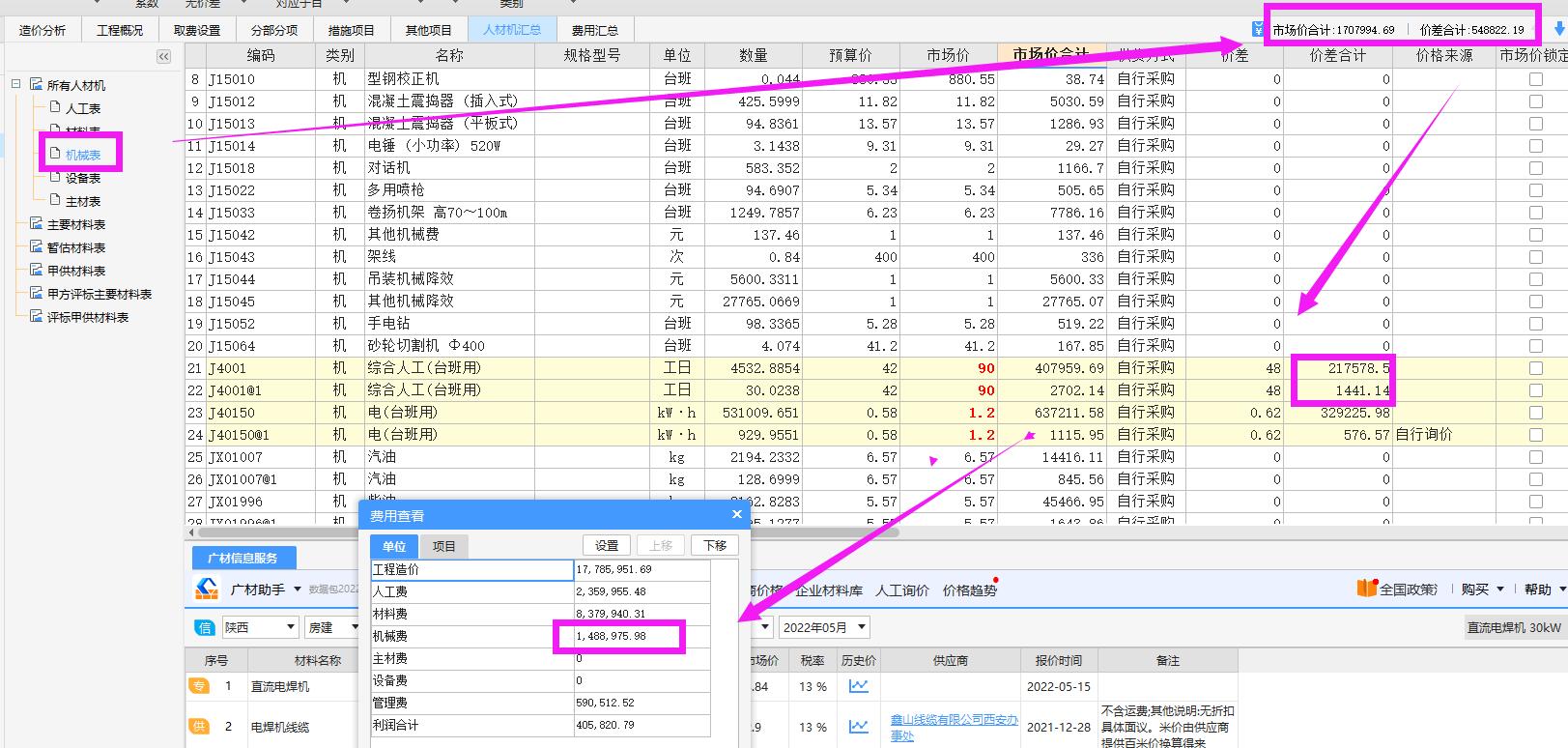Open the 帮助 dropdown menu
1568x748 pixels.
click(x=1545, y=589)
